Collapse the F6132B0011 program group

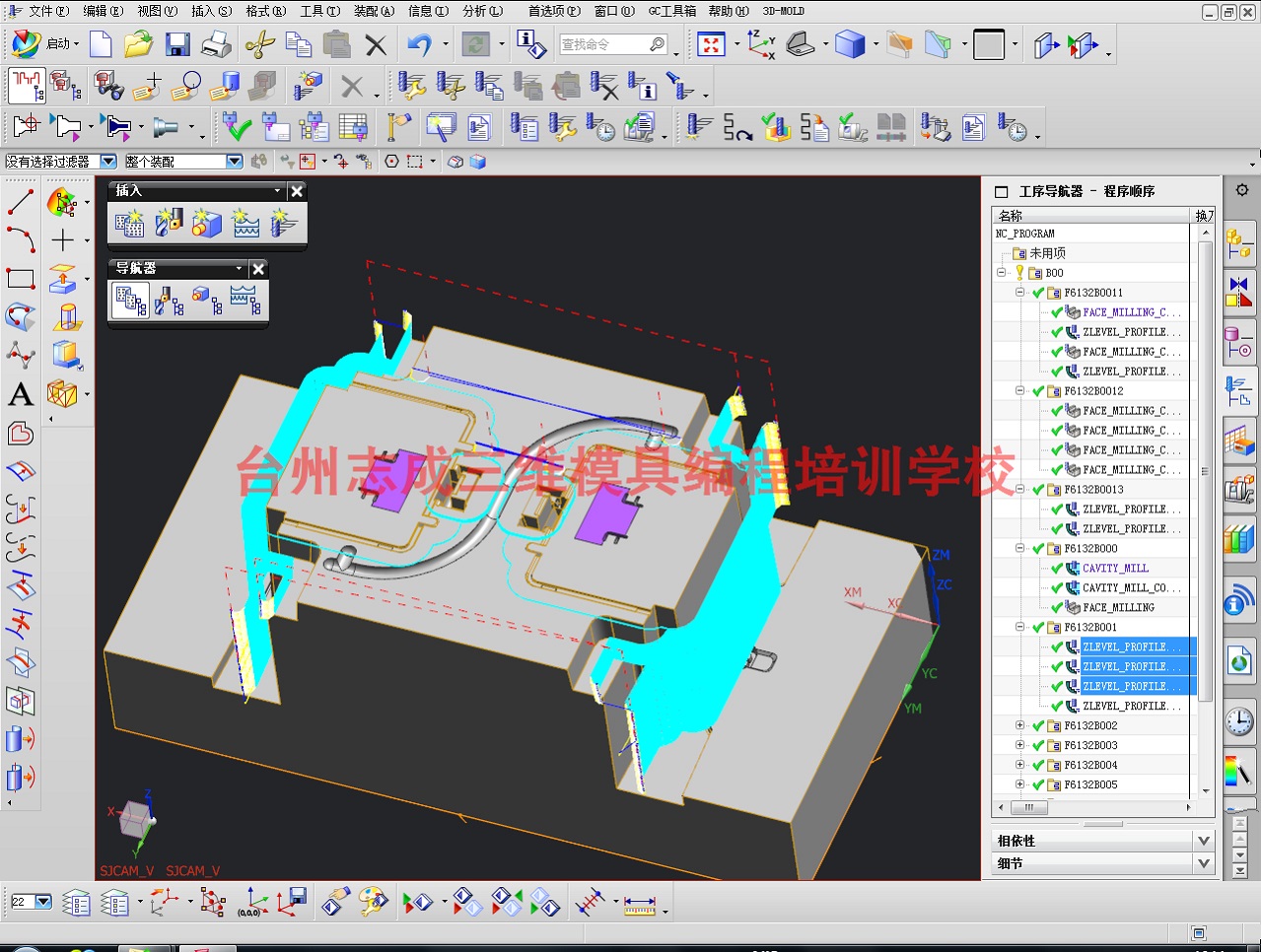[1020, 293]
